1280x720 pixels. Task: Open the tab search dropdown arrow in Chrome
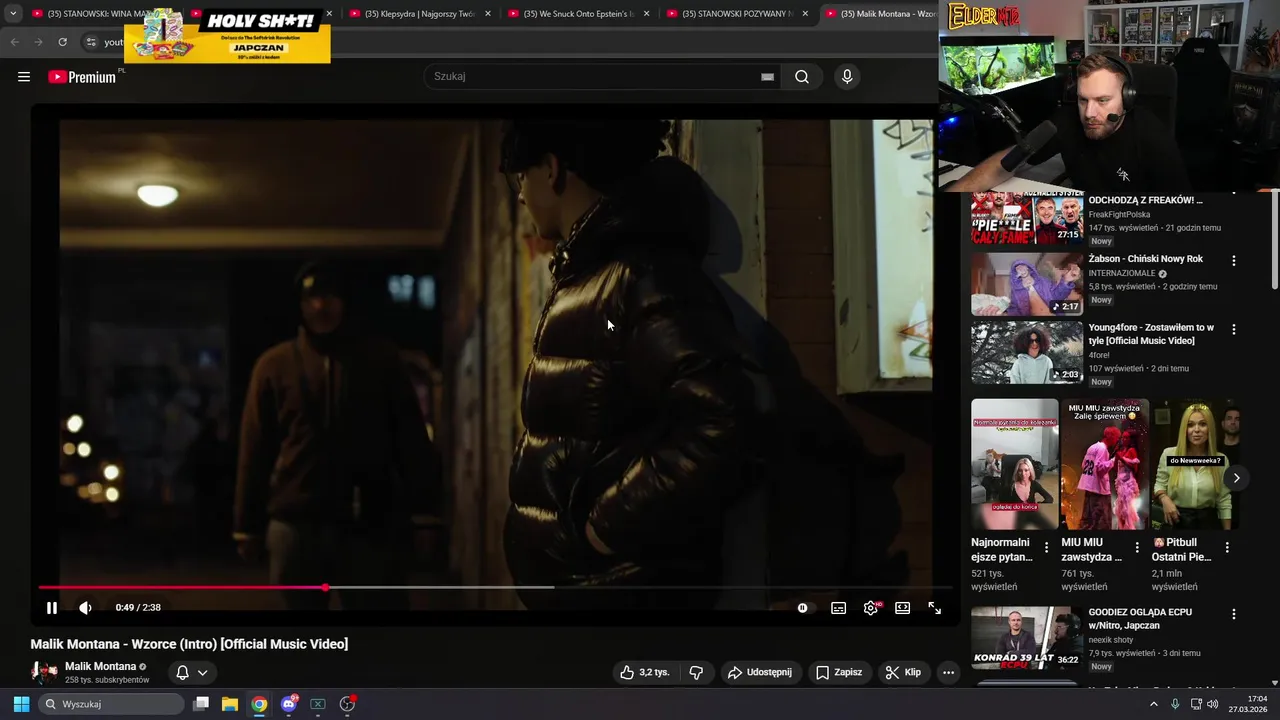[x=13, y=14]
